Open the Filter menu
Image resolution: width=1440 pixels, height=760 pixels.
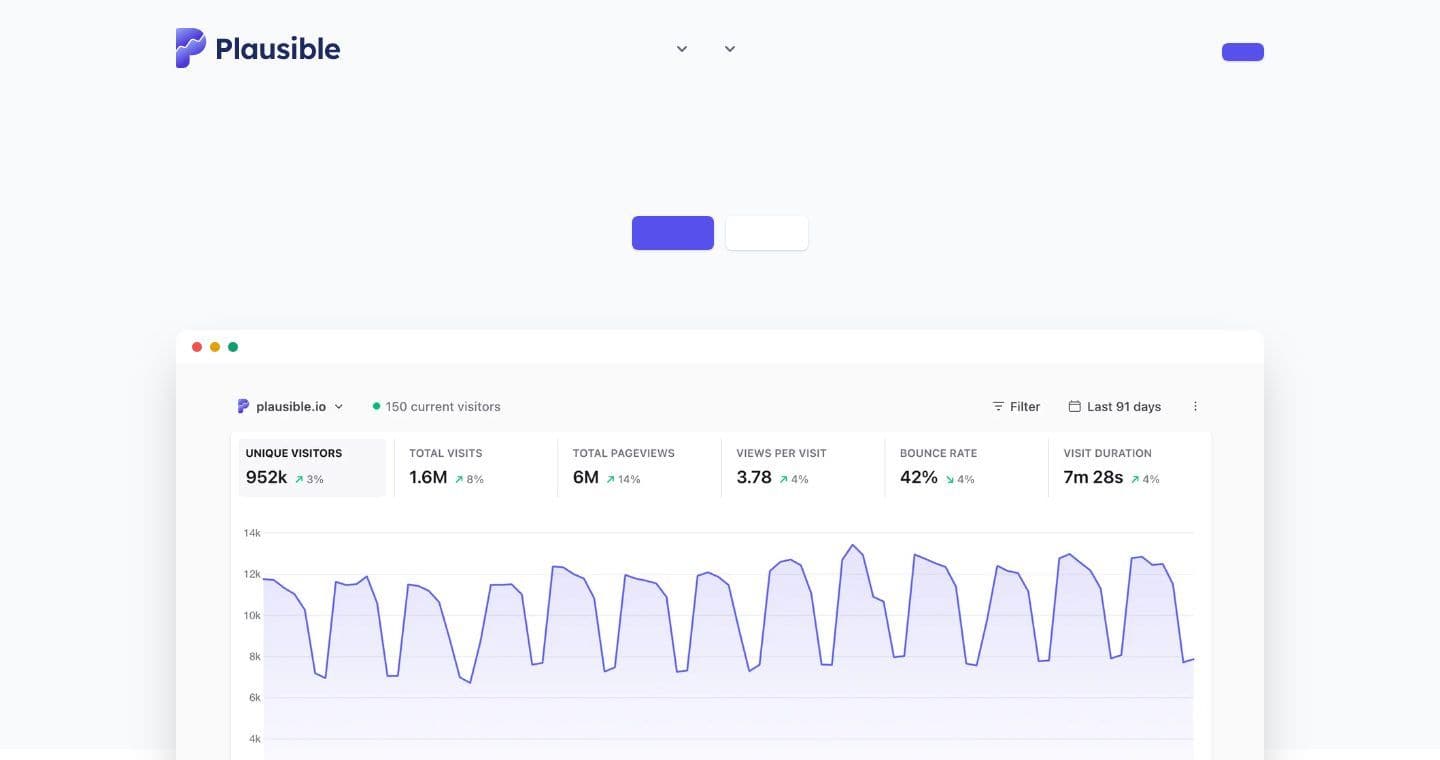pos(1016,406)
